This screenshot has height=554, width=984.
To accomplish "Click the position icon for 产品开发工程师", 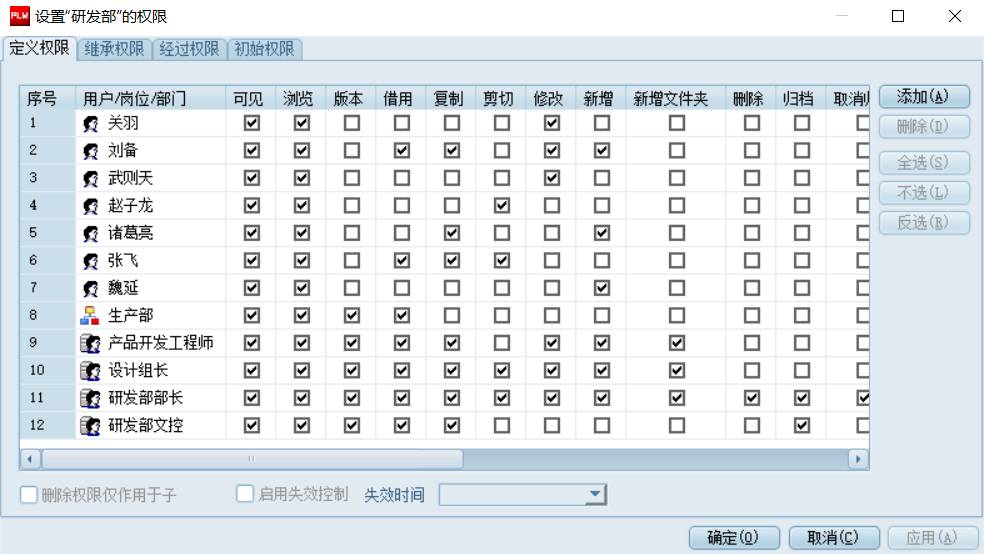I will [x=91, y=343].
